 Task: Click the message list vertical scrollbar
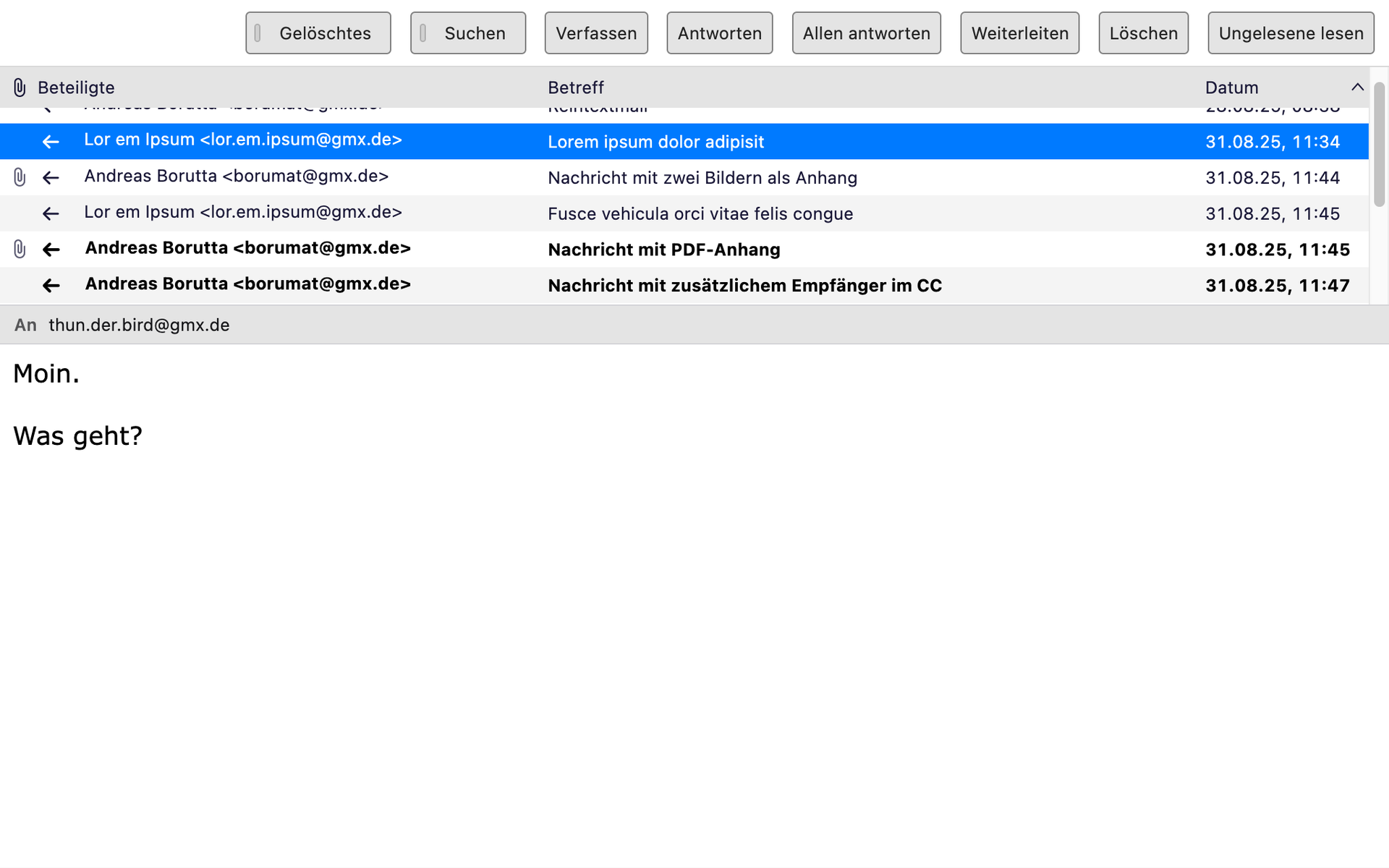pos(1379,145)
